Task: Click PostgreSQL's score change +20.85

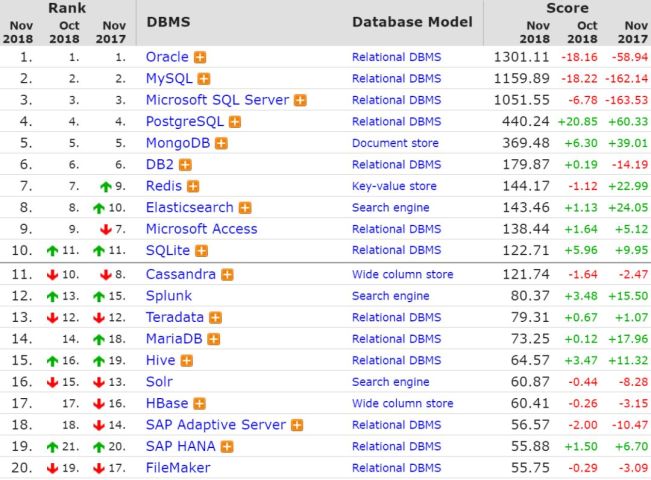Action: coord(578,122)
